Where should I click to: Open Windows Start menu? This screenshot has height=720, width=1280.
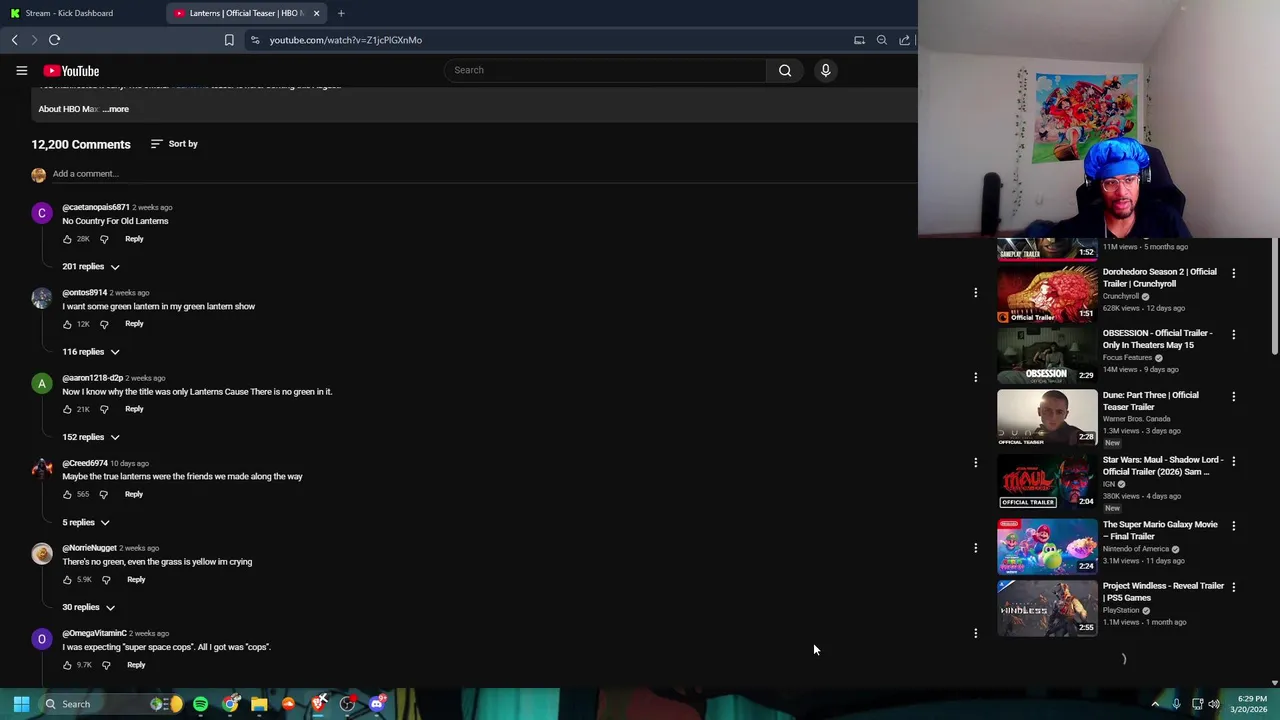(21, 704)
